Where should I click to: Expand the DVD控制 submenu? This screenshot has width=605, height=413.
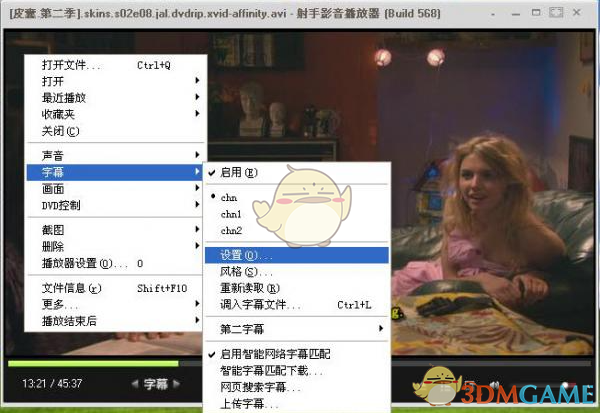pyautogui.click(x=115, y=205)
